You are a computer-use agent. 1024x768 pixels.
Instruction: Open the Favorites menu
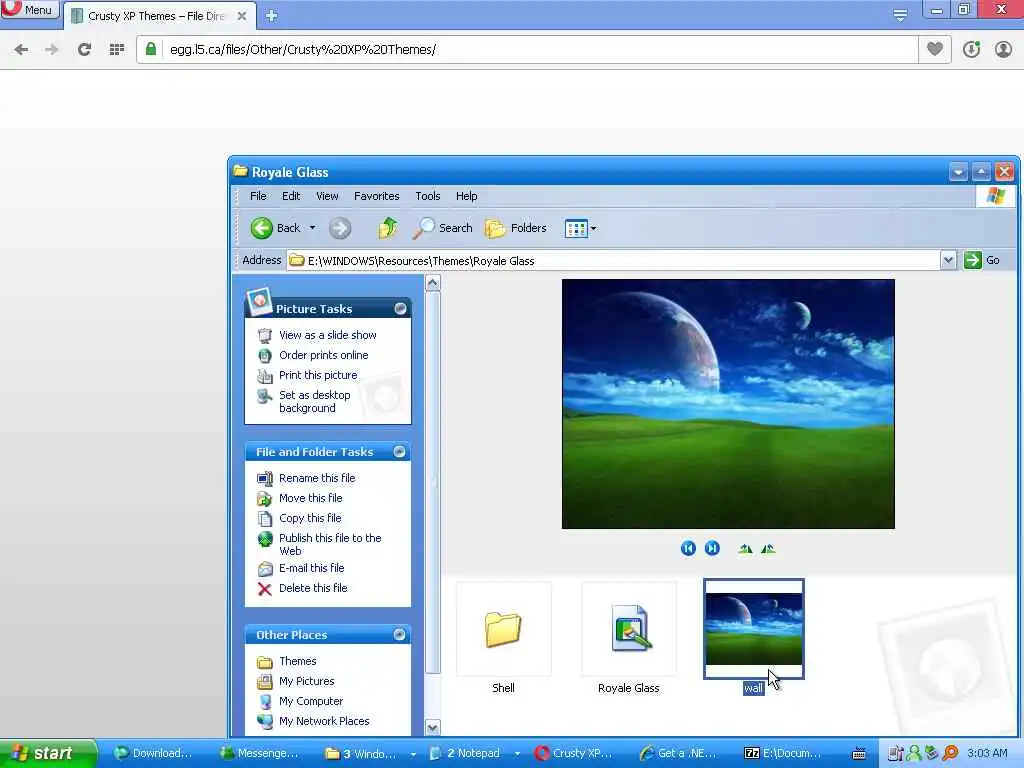(x=377, y=196)
